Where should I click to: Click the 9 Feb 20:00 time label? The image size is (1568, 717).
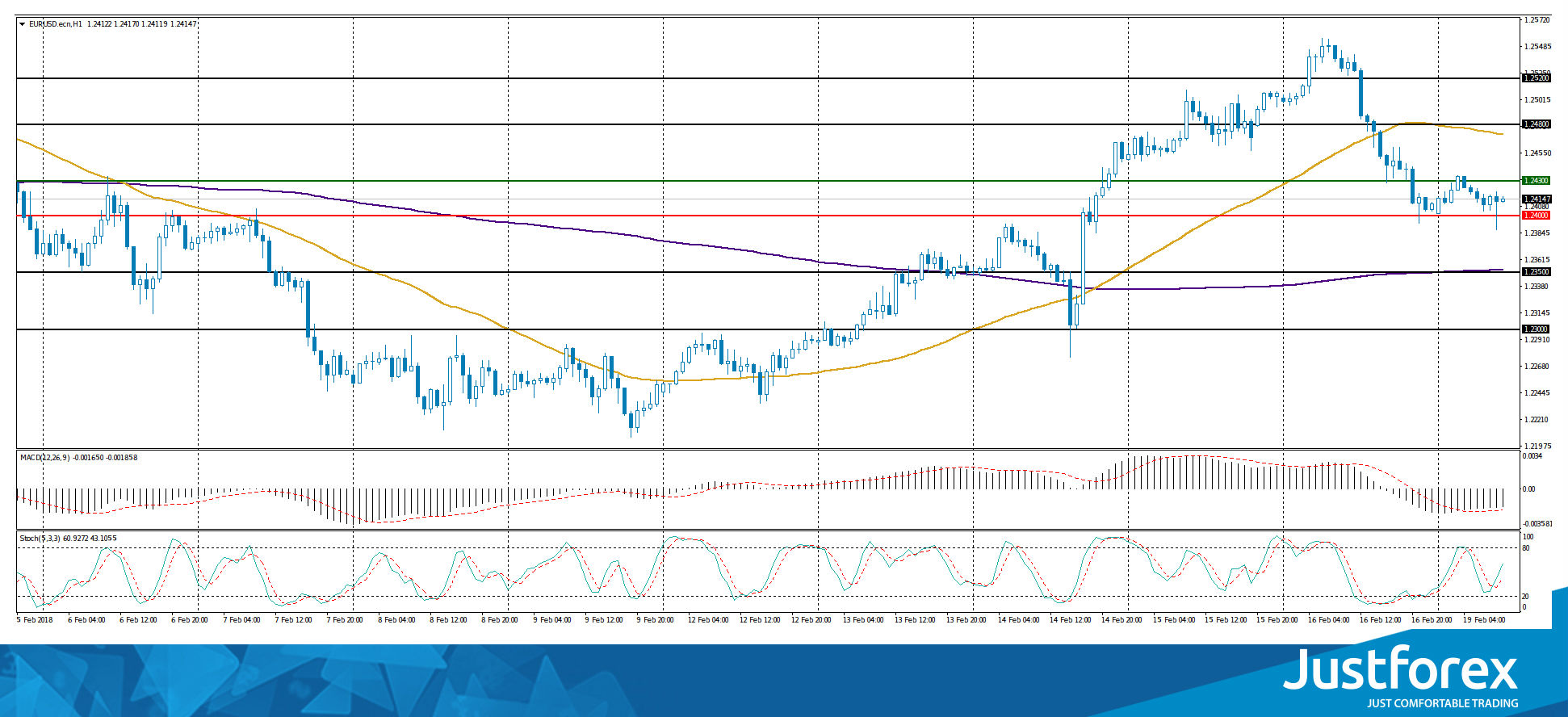655,620
